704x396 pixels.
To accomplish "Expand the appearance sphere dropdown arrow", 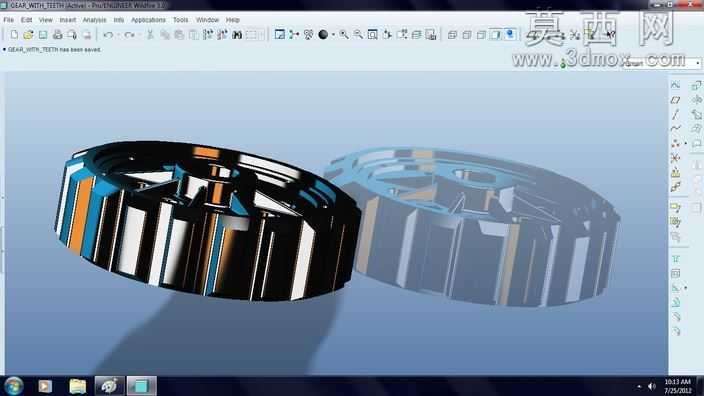I will (333, 35).
